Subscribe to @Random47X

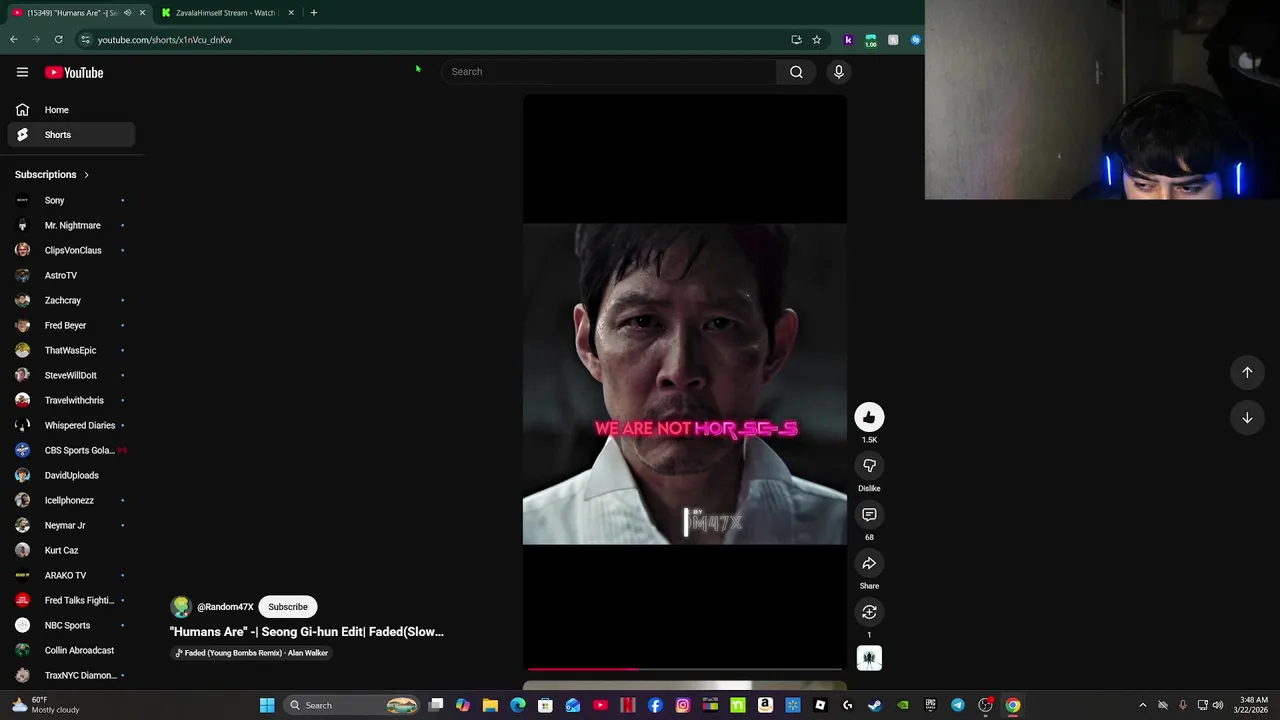click(x=288, y=607)
